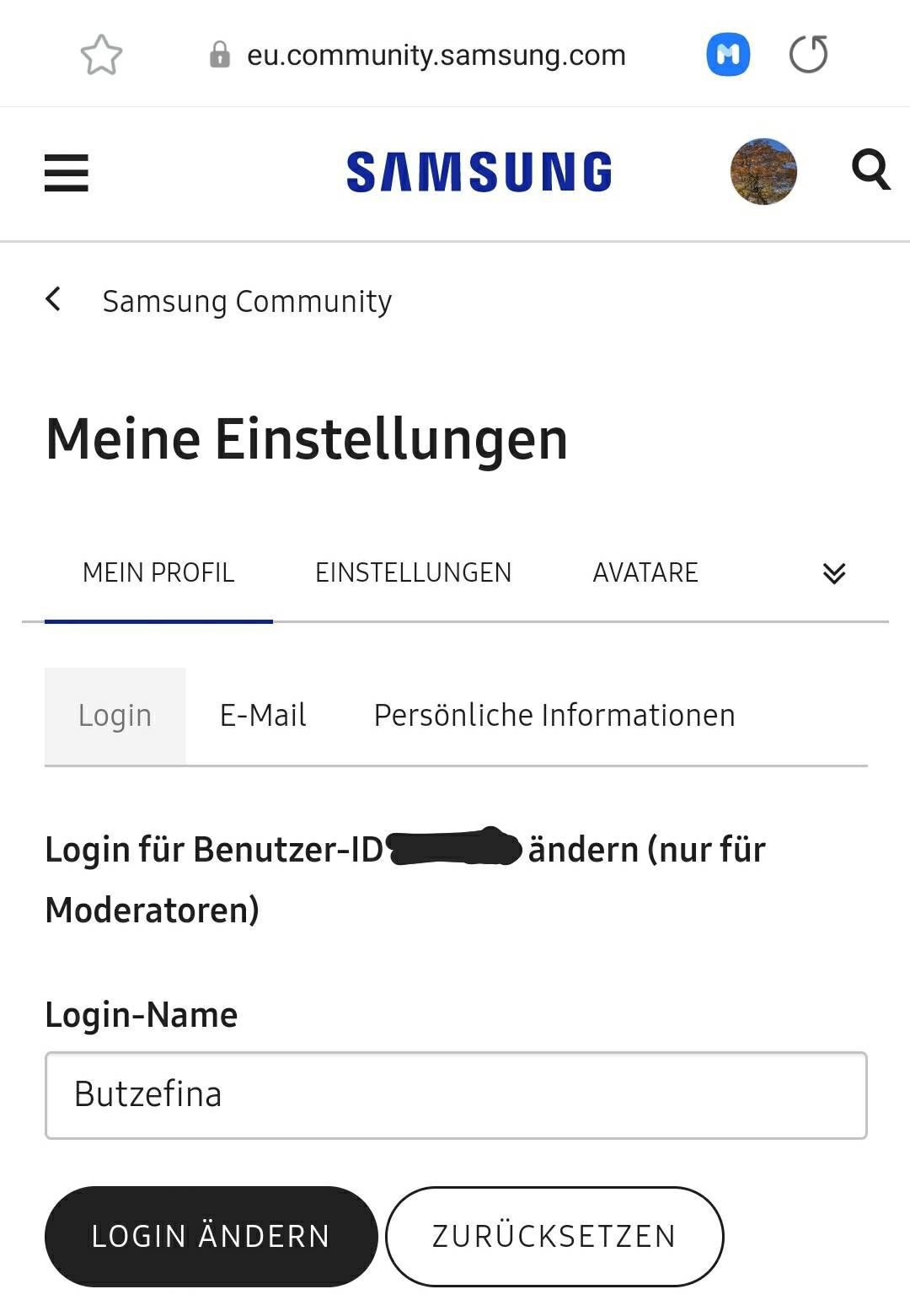Viewport: 910px width, 1316px height.
Task: Open the blue M browser extension icon
Action: [728, 55]
